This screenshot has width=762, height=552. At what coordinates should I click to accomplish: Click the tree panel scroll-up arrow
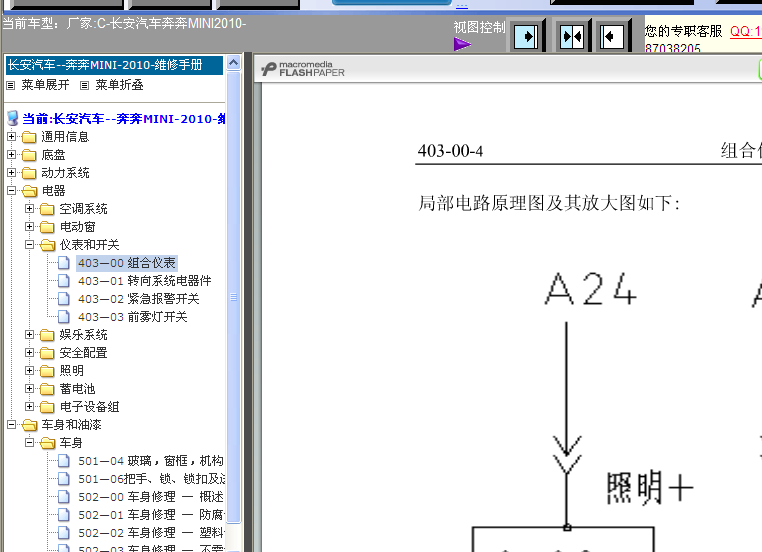tap(233, 63)
